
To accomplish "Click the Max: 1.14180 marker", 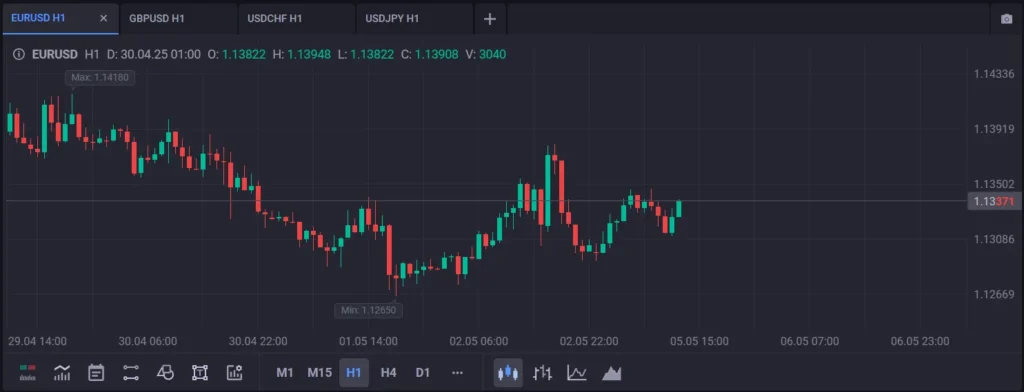I will point(100,77).
